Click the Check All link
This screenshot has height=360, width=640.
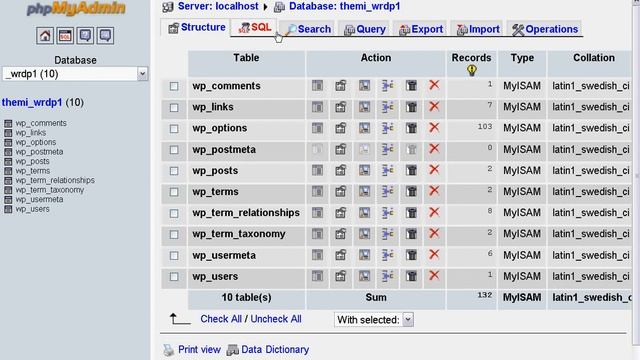coord(221,319)
